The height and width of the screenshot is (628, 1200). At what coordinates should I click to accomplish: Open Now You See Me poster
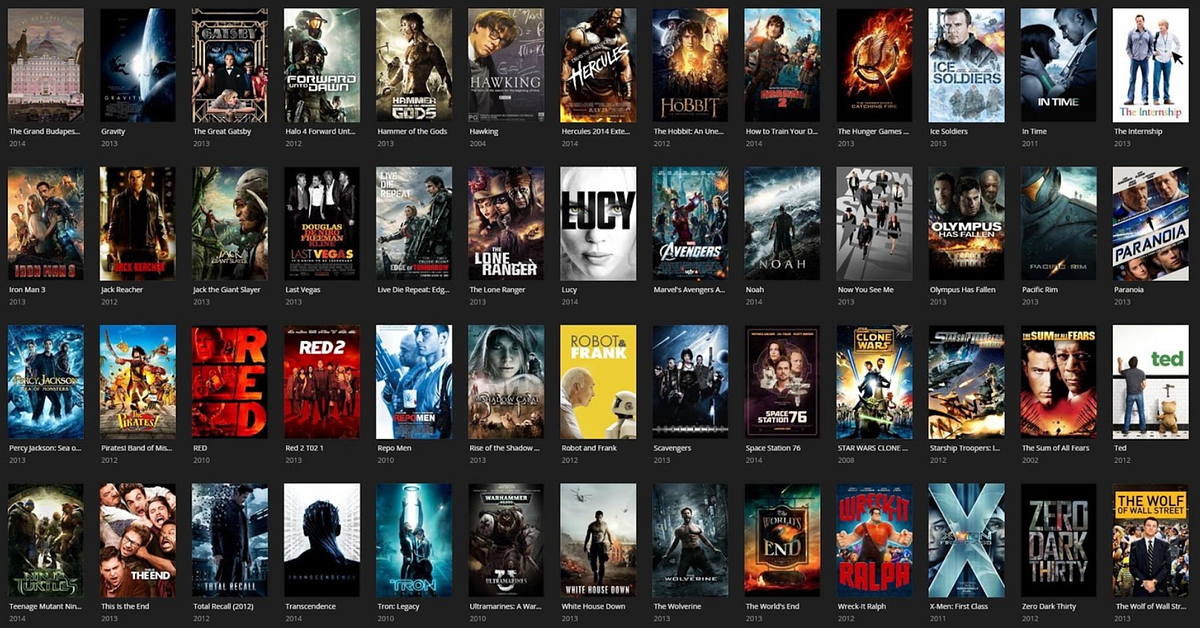point(874,223)
